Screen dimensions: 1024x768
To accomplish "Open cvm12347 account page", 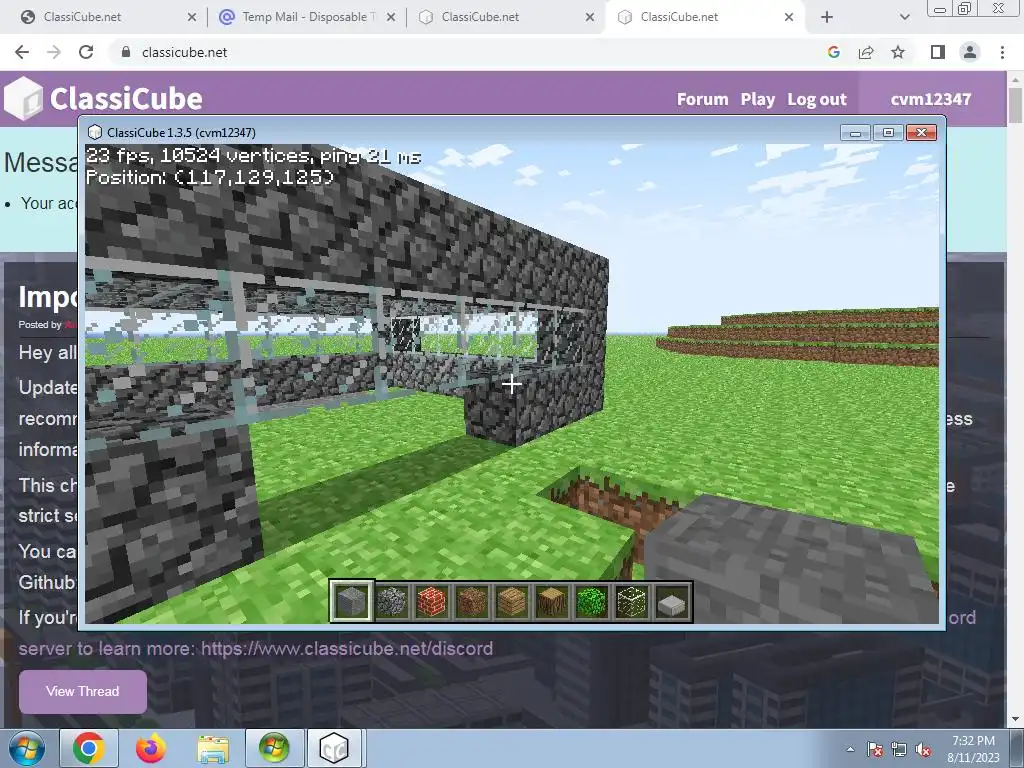I will pos(931,99).
